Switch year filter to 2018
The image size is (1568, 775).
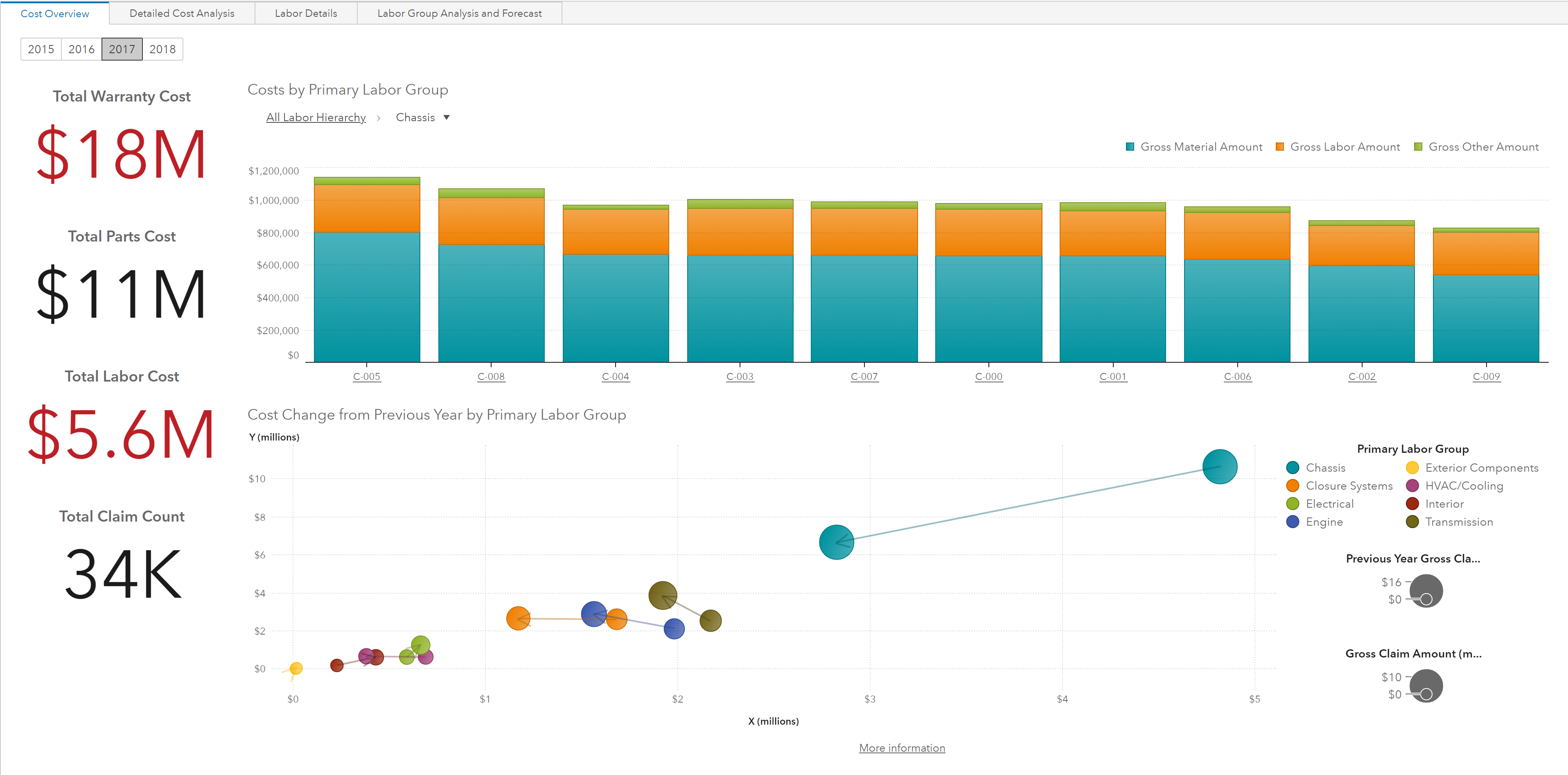pos(162,49)
